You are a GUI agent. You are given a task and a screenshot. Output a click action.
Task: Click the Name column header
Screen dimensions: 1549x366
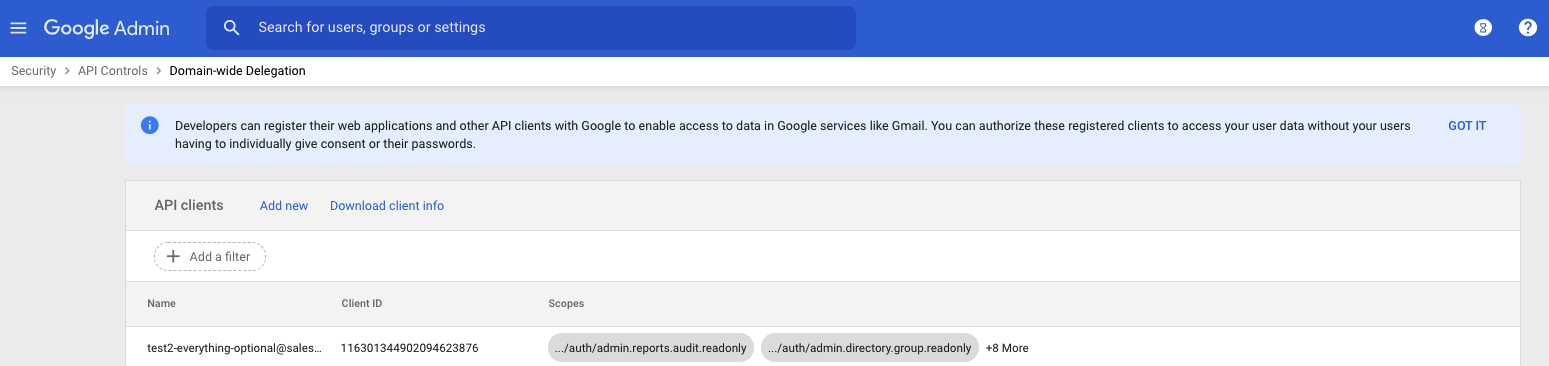tap(161, 303)
